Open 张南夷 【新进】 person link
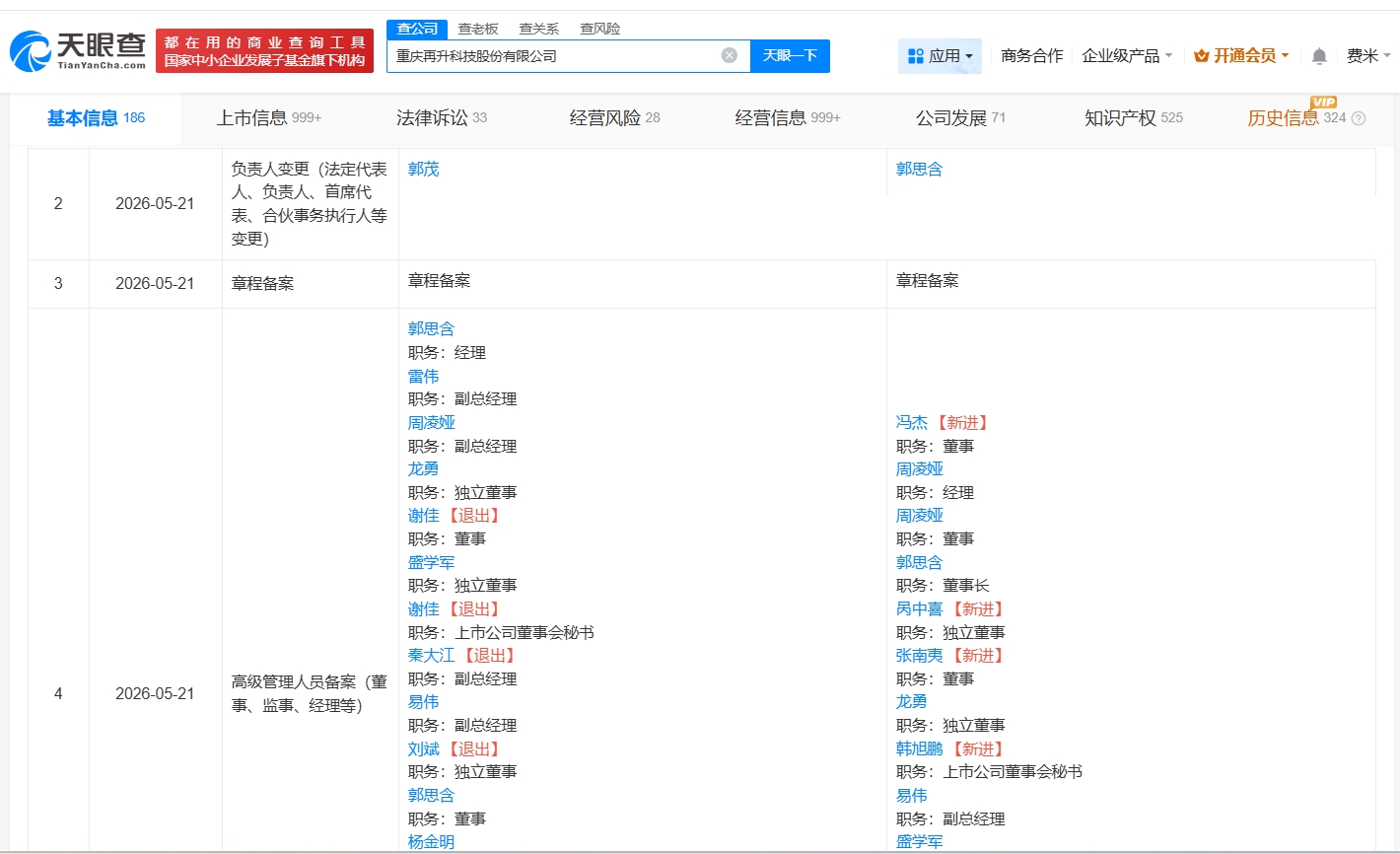This screenshot has width=1400, height=854. [x=920, y=656]
